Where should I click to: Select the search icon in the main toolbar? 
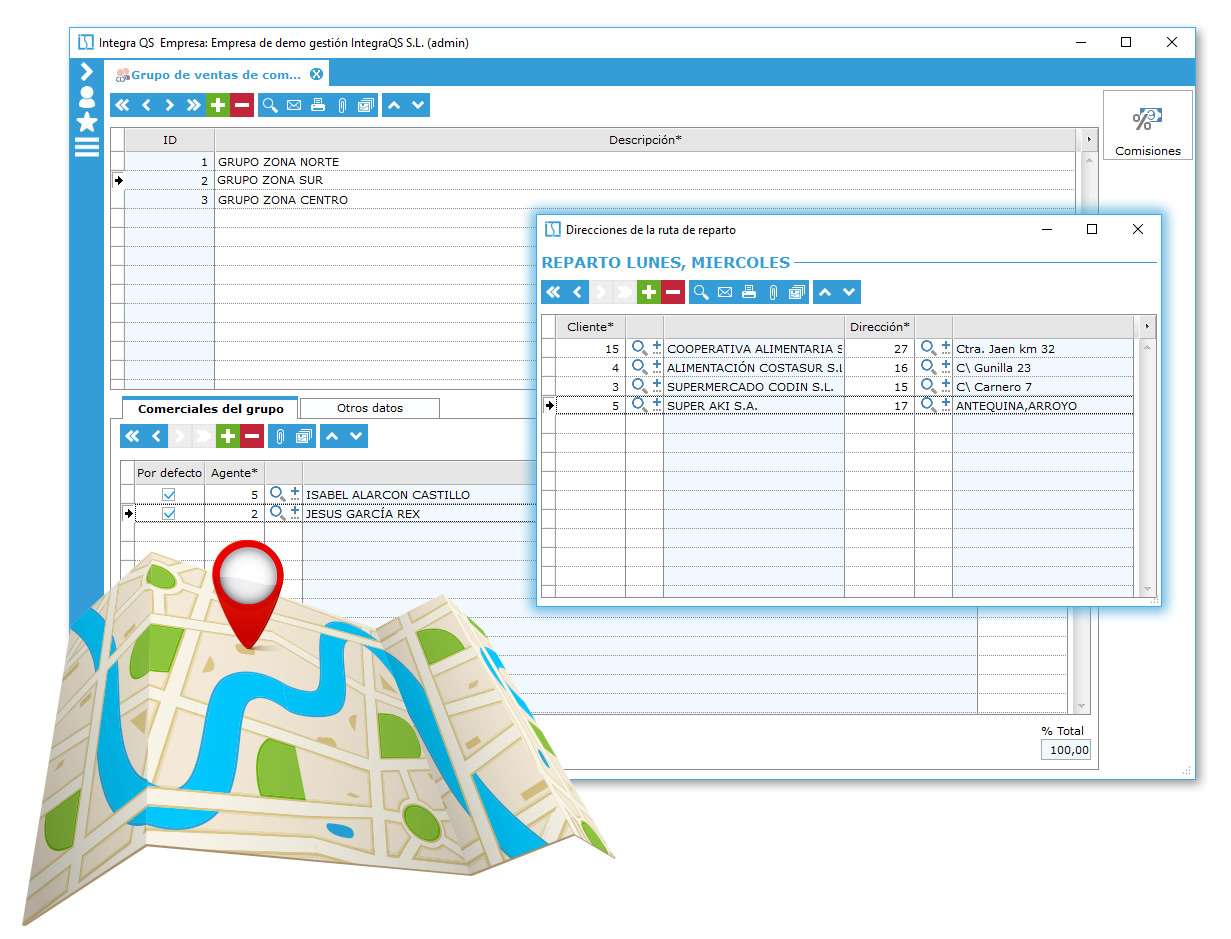click(x=269, y=105)
